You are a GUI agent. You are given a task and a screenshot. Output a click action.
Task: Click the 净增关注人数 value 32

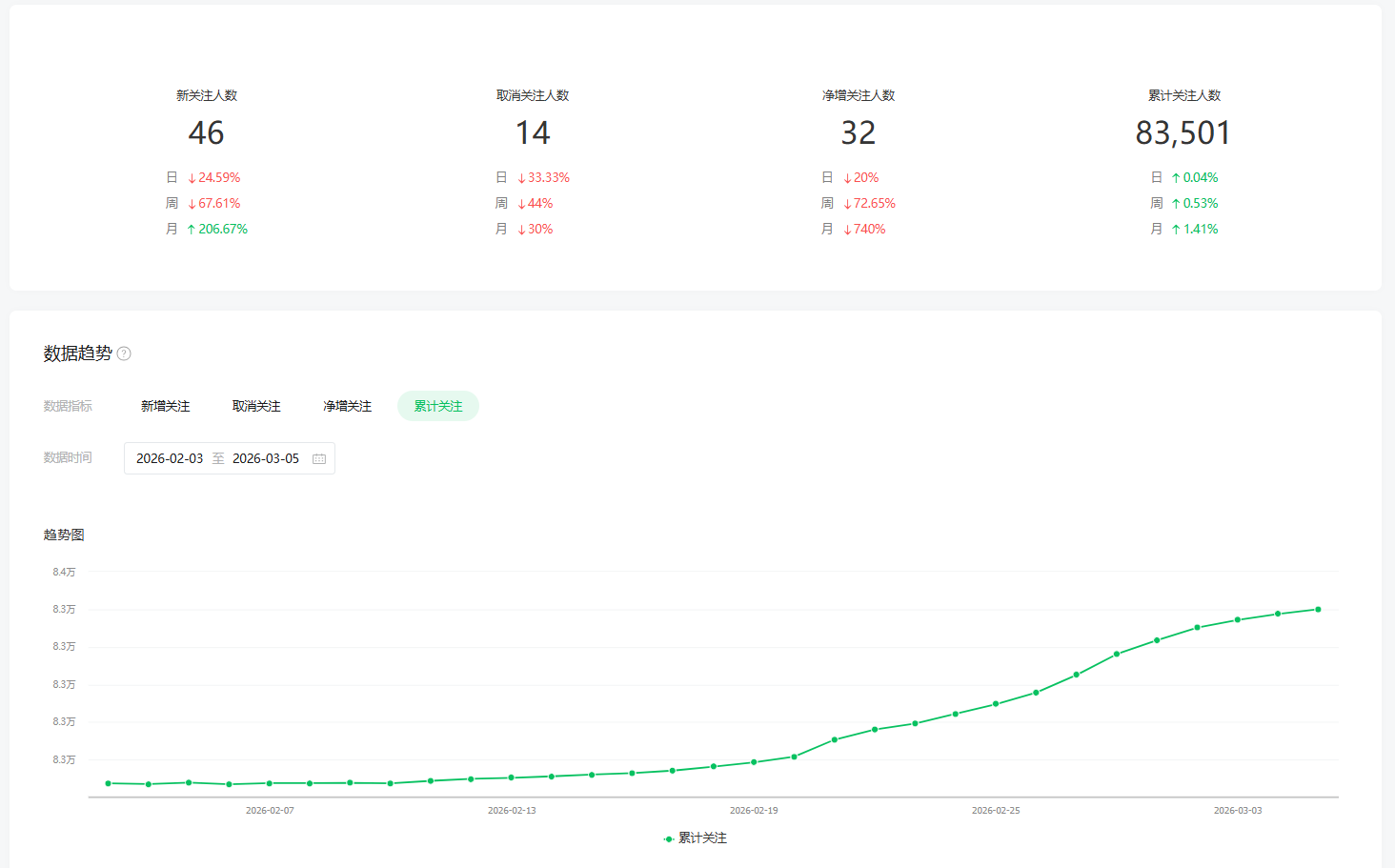pyautogui.click(x=858, y=132)
